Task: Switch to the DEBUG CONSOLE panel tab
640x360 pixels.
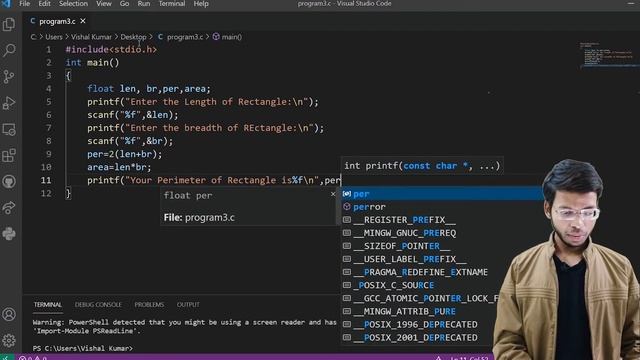Action: point(98,305)
